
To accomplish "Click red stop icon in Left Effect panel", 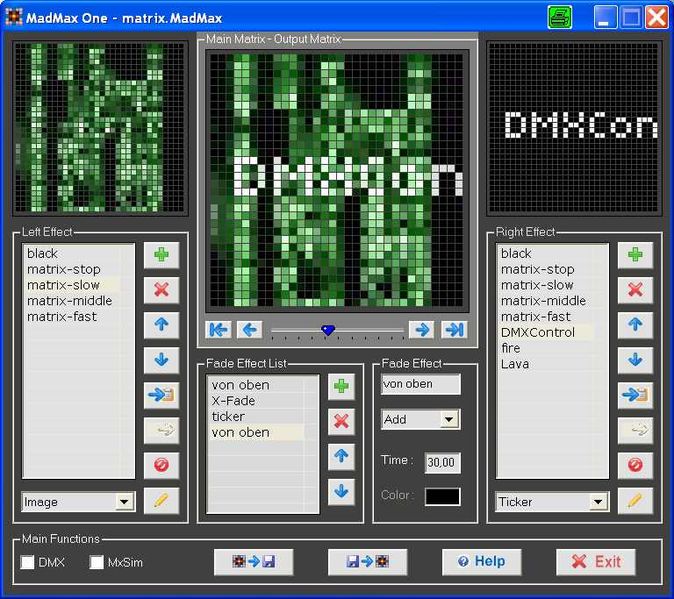I will [x=161, y=465].
